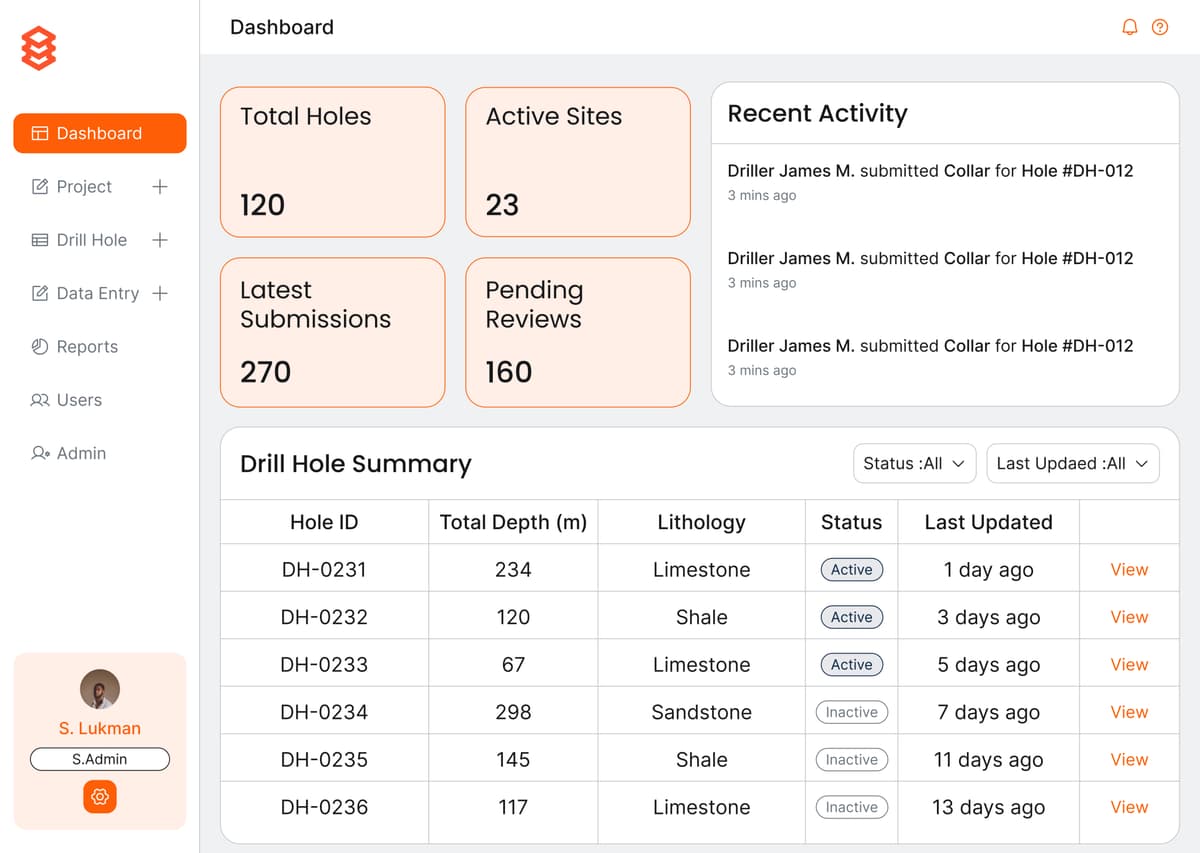Open the Admin section
Screen dimensions: 1200x853
(x=80, y=453)
